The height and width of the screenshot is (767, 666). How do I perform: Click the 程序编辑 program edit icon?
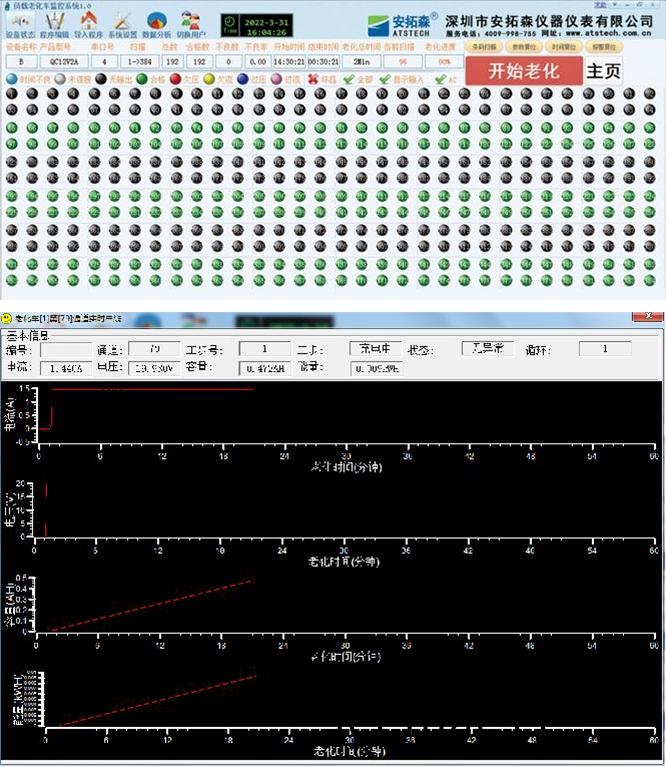point(54,21)
